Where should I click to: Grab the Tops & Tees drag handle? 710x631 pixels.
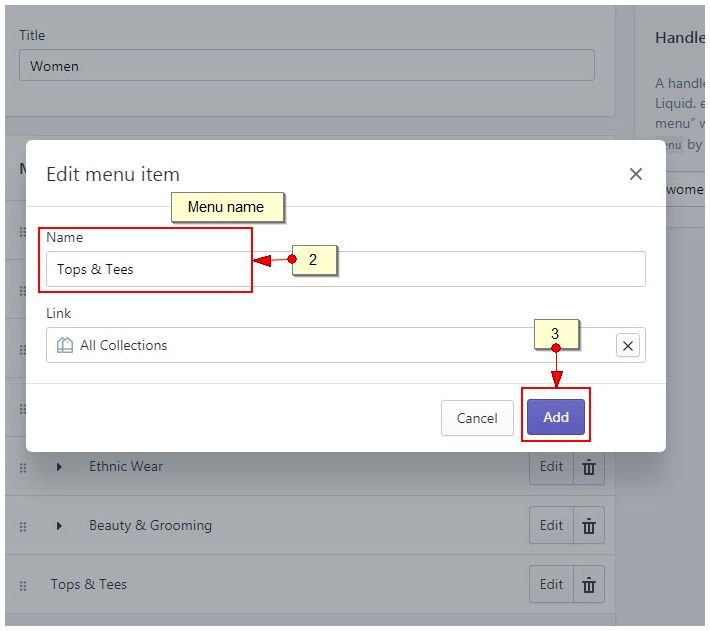pos(23,585)
